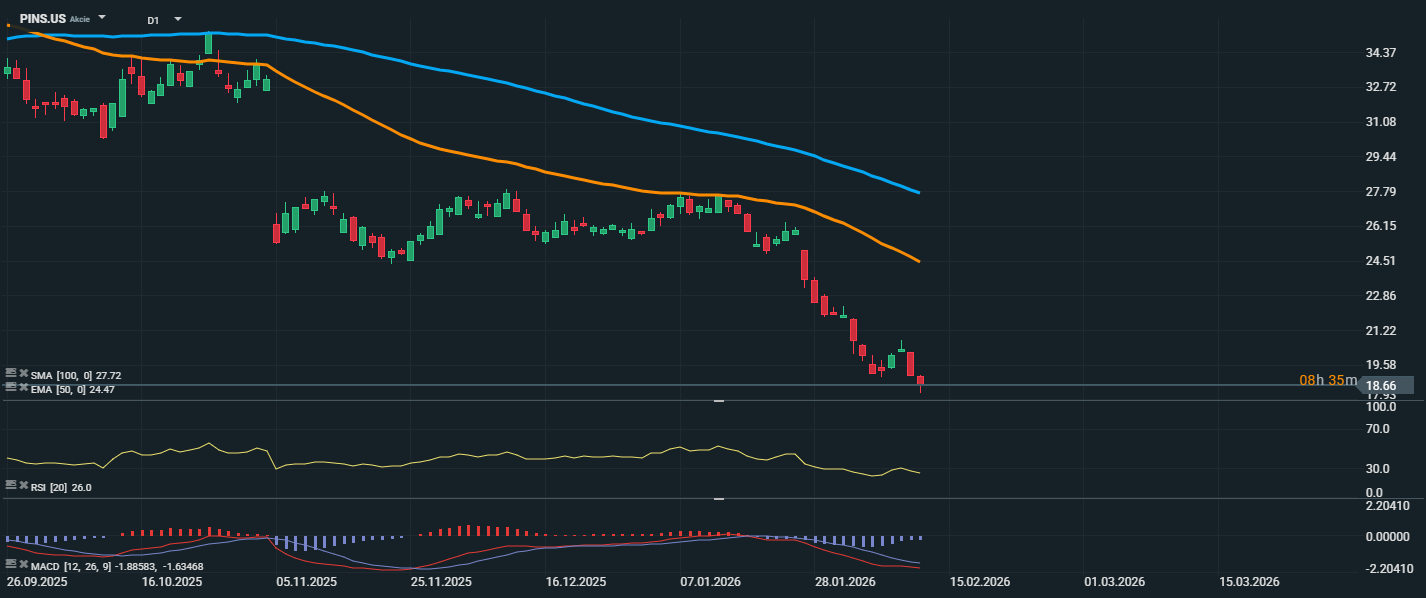This screenshot has height=598, width=1426.
Task: Click the 15.02.2026 date label
Action: click(x=980, y=581)
